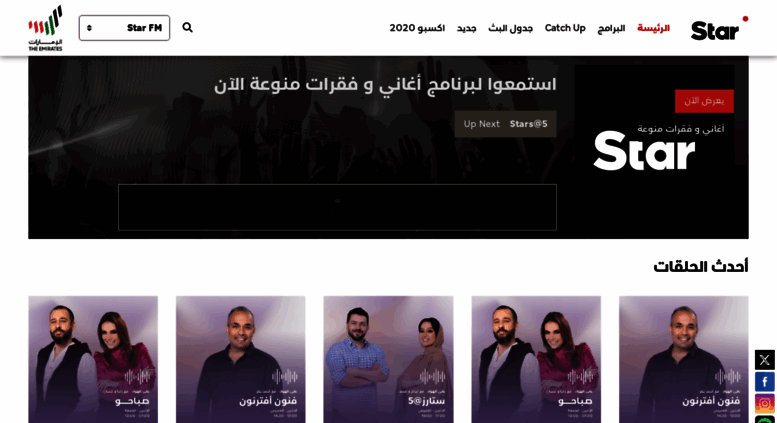Open the ستارز@5 episode thumbnail
Image resolution: width=777 pixels, height=423 pixels.
[x=388, y=360]
